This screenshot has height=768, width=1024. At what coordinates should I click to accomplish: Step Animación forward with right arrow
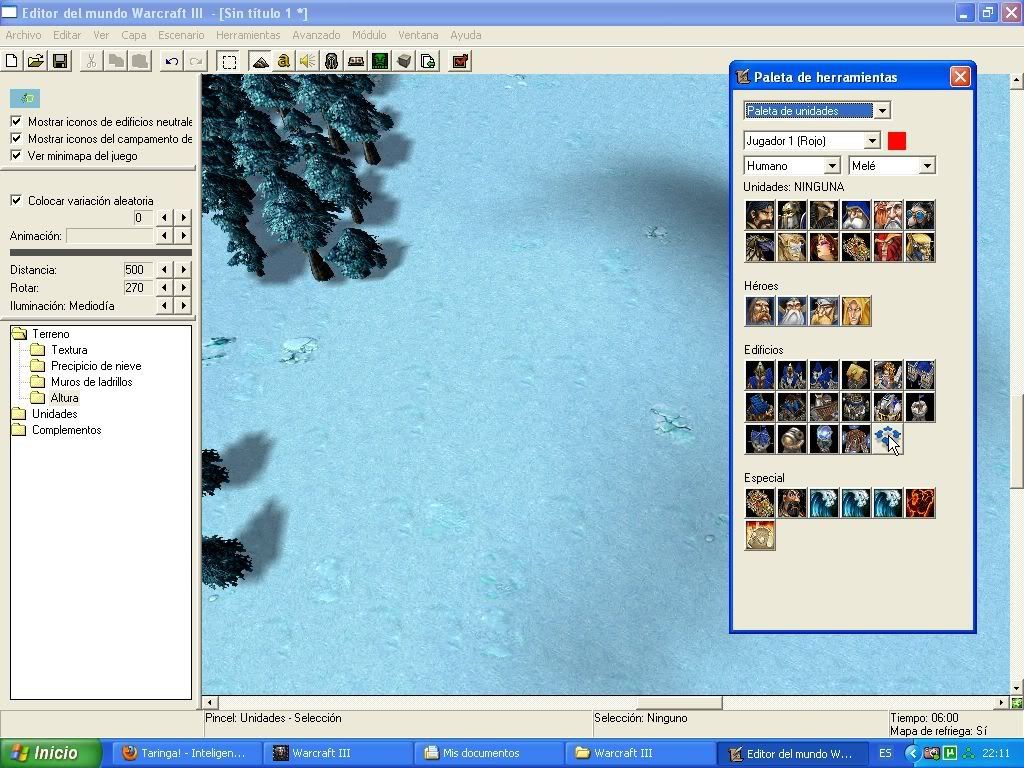coord(184,235)
